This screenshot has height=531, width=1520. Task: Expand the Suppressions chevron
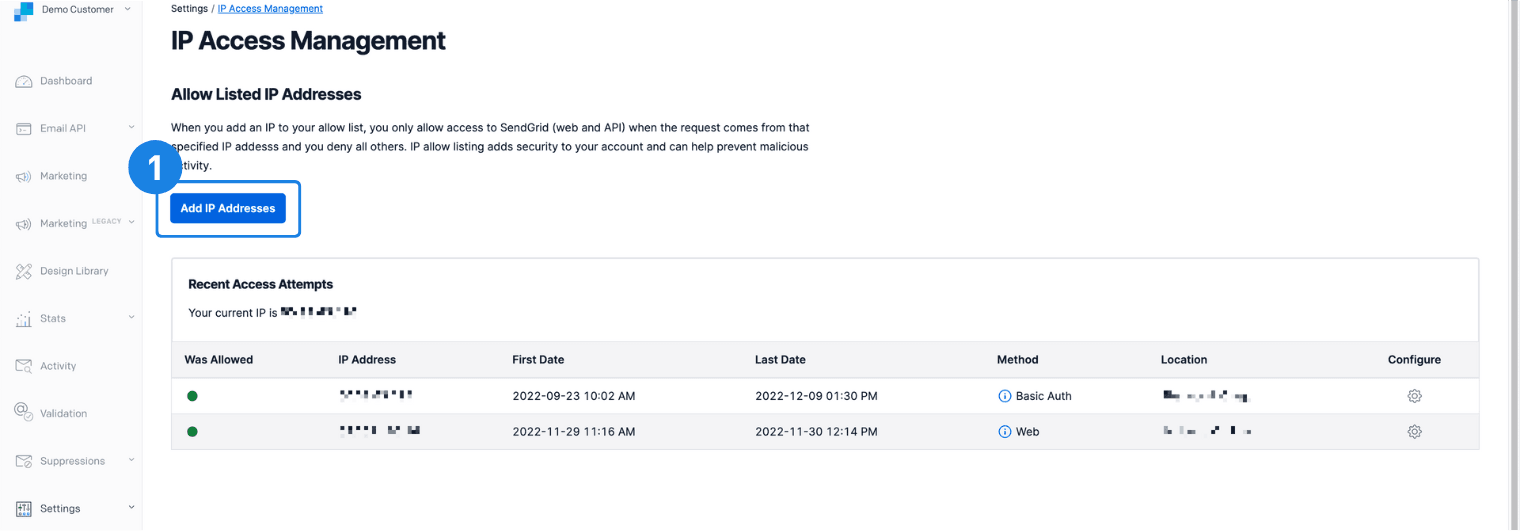tap(131, 460)
